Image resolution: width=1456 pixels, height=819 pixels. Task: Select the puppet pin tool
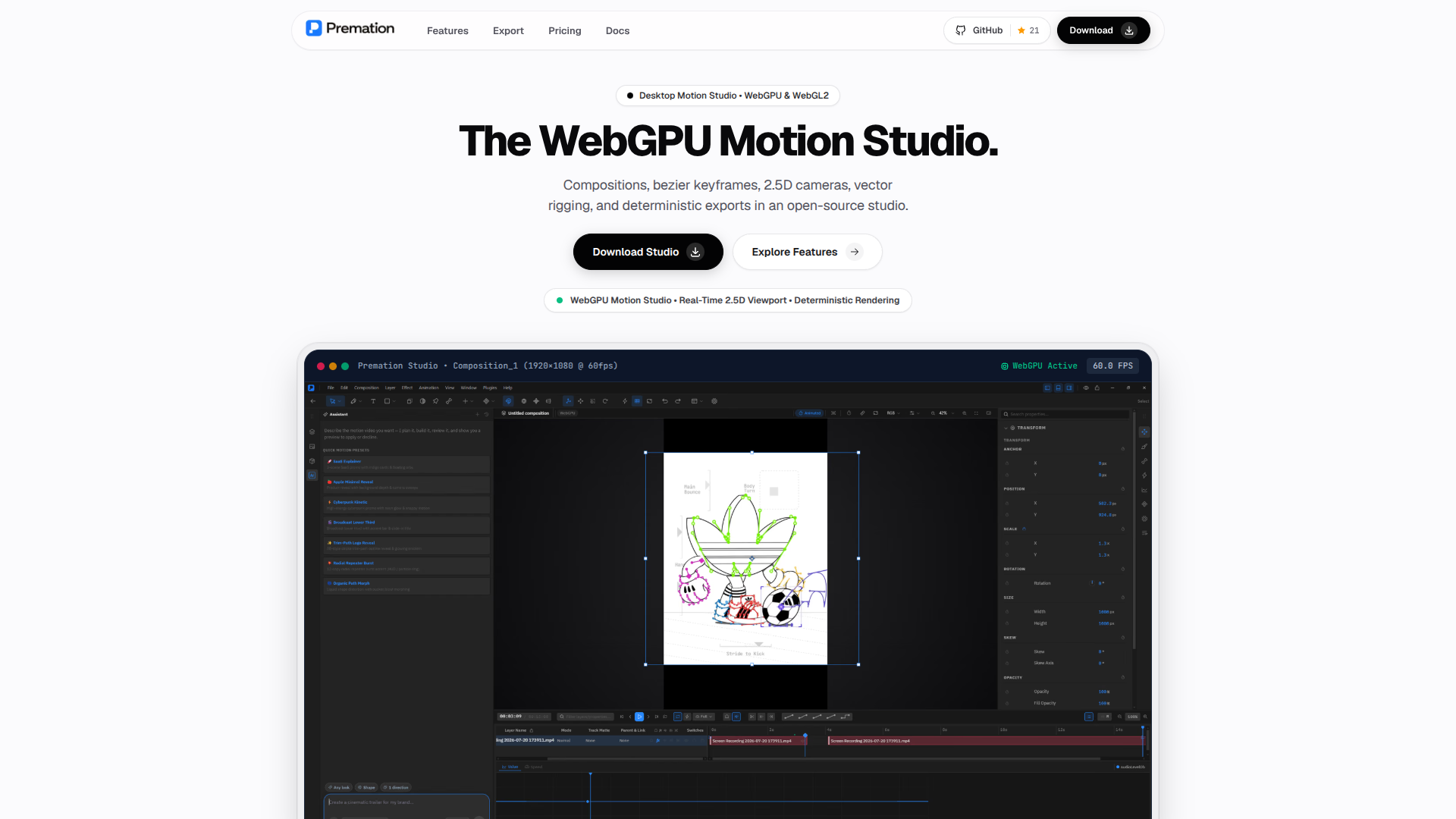tap(436, 401)
